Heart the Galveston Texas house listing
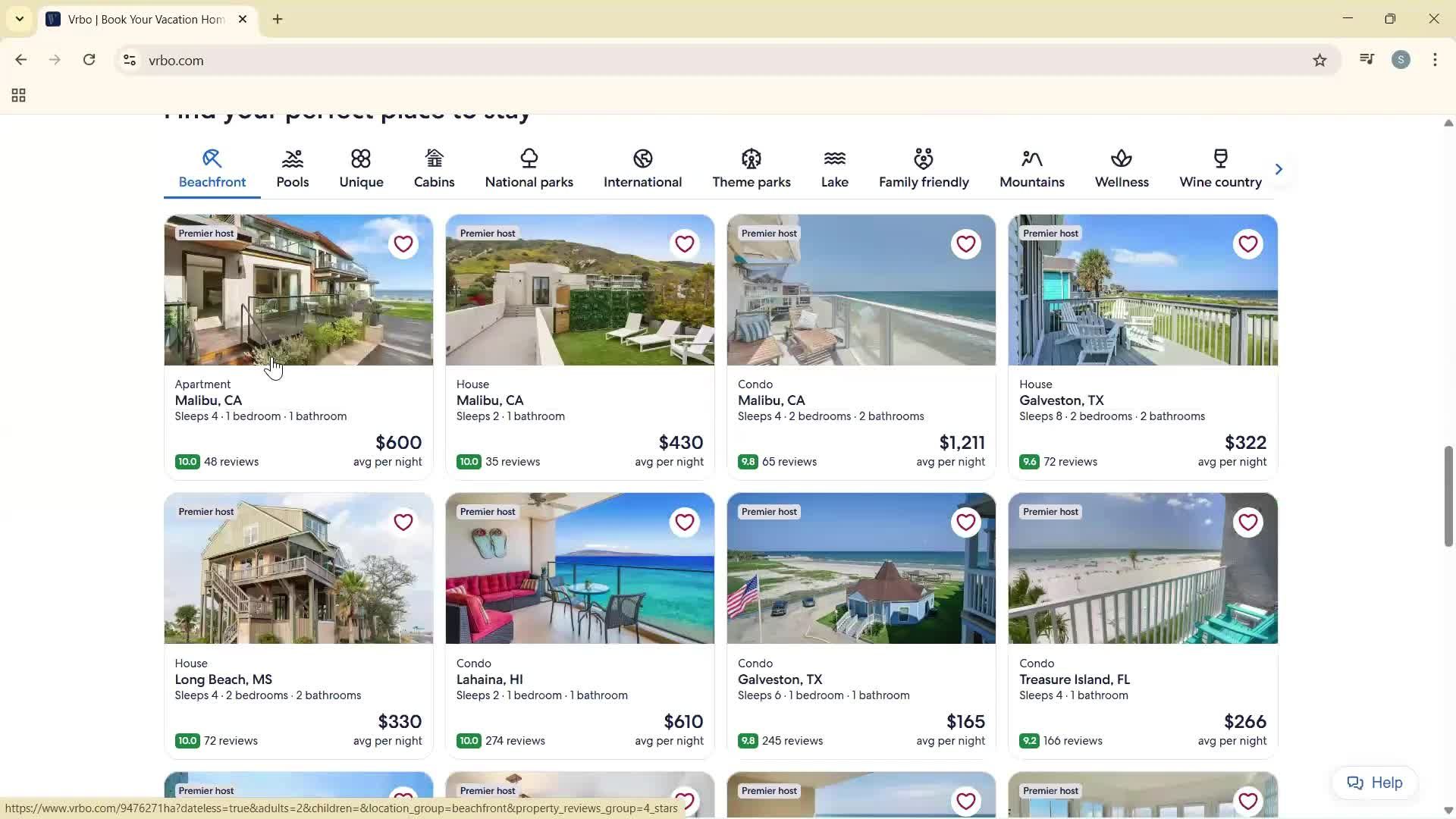This screenshot has width=1456, height=819. click(x=1247, y=243)
